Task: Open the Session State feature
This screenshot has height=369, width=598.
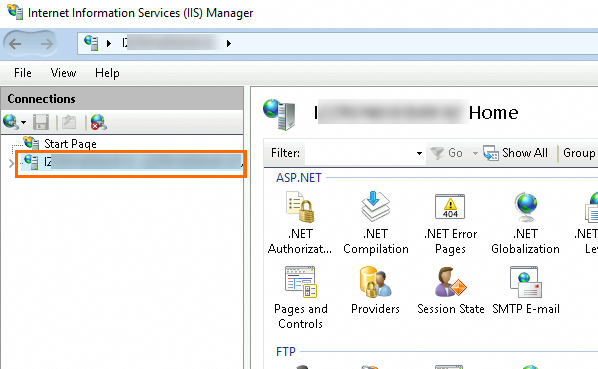Action: 450,290
